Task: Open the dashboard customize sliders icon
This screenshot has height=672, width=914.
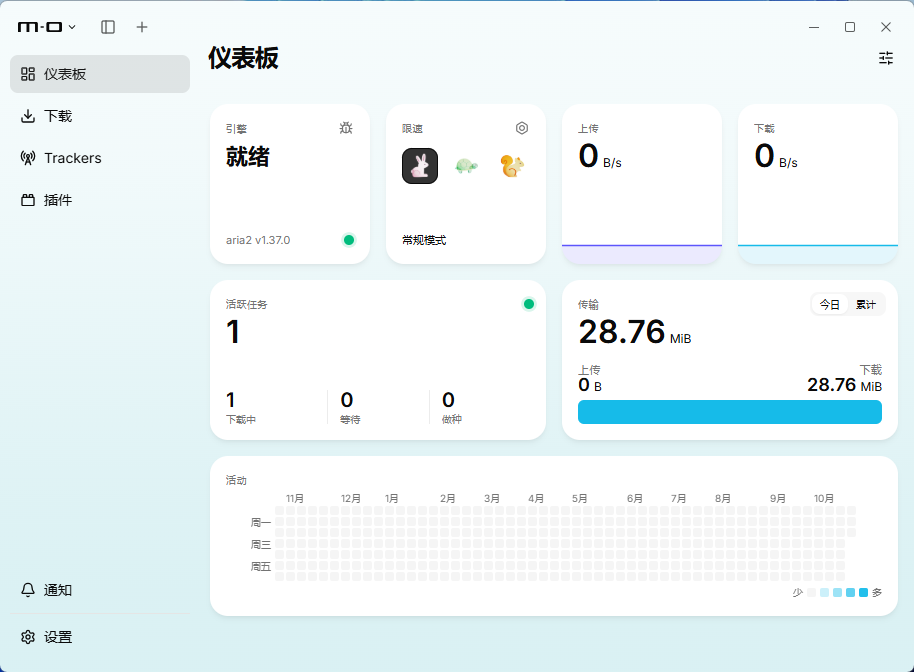Action: pos(885,58)
